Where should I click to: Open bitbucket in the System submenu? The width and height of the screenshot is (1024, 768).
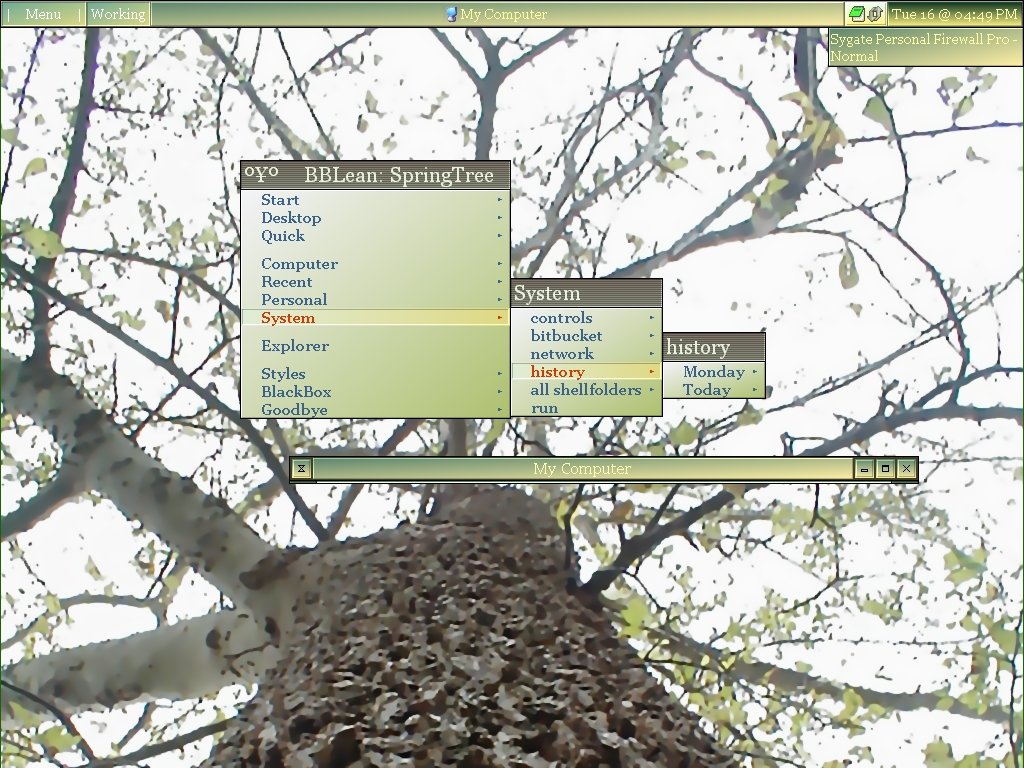point(586,336)
